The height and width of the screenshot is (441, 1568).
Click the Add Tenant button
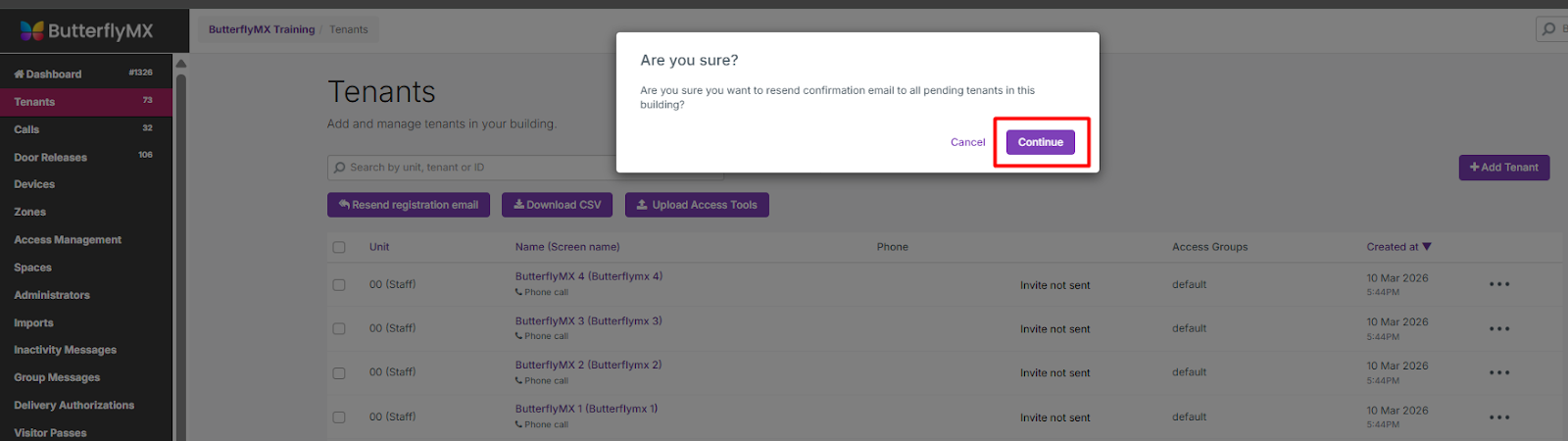point(1503,168)
